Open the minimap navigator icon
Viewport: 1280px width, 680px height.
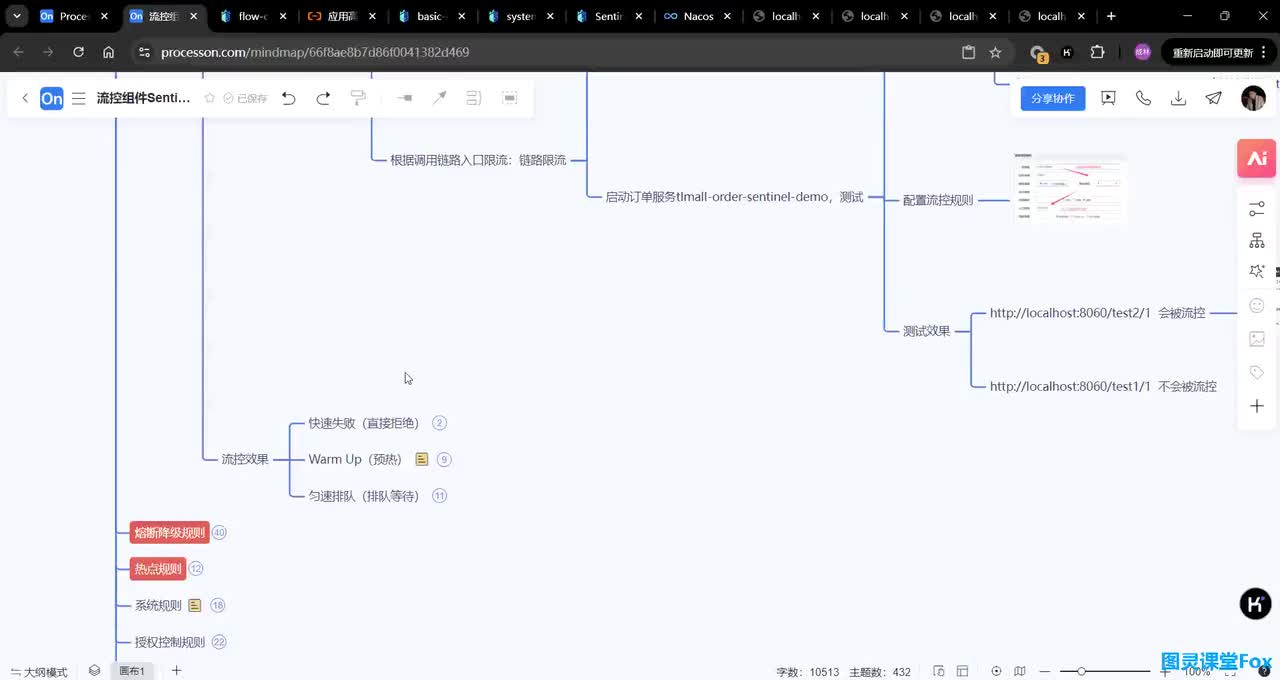tap(1020, 672)
